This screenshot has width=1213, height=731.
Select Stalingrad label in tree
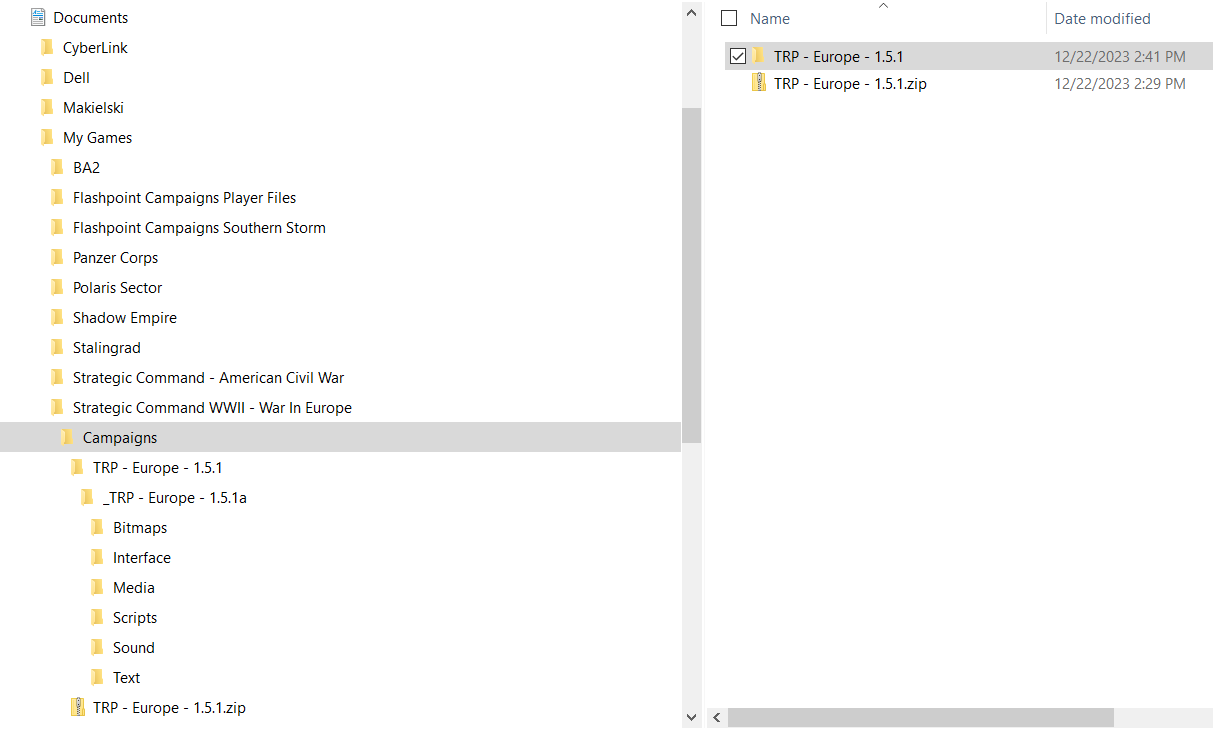106,347
